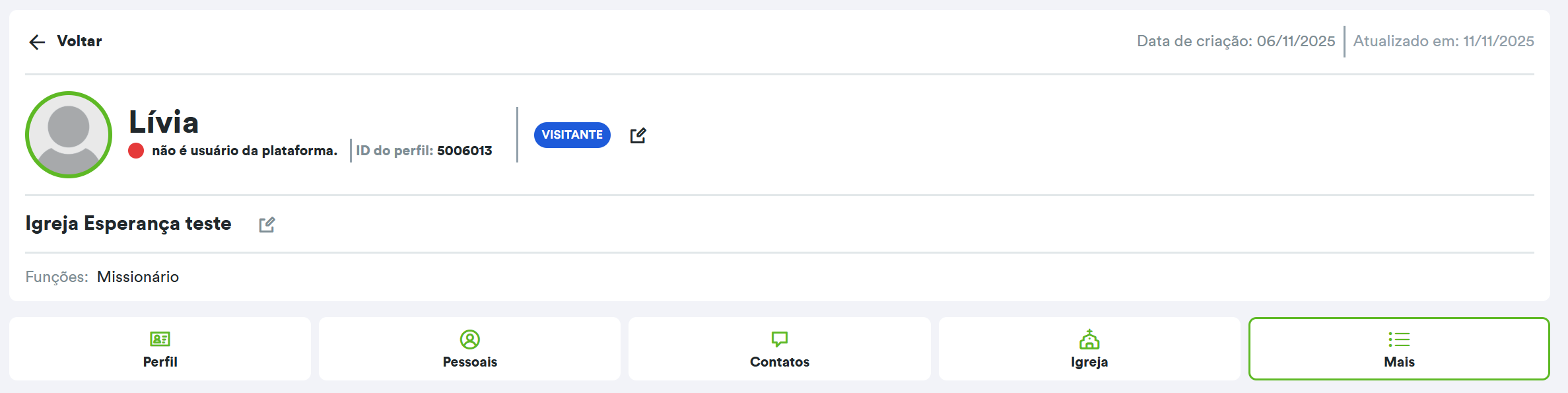Click the name Lívia heading

coord(164,122)
